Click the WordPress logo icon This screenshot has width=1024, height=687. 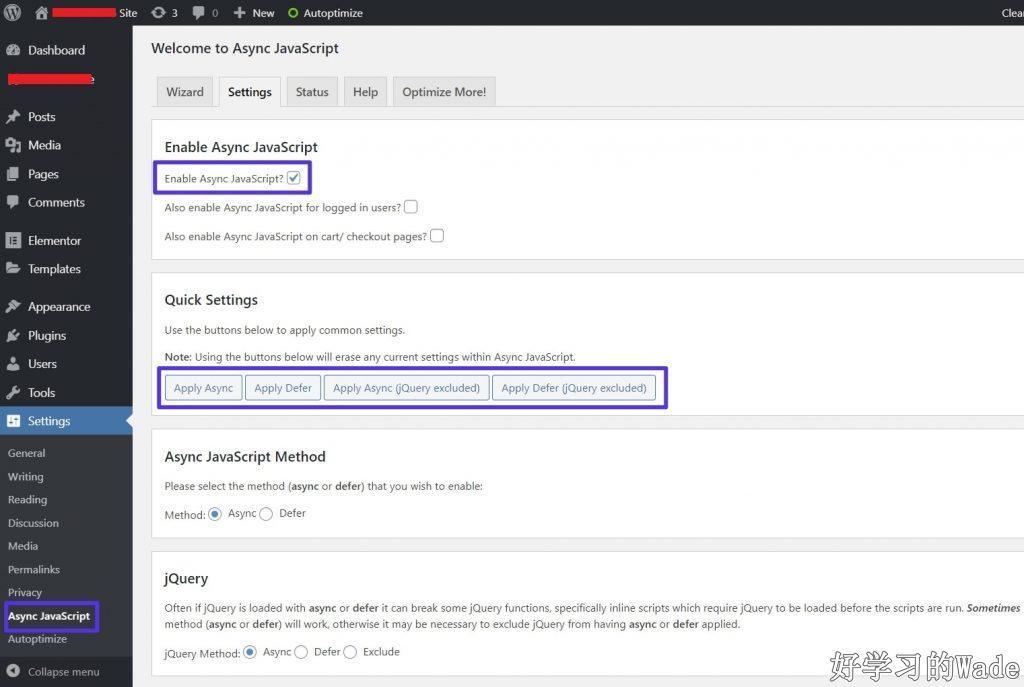click(12, 12)
